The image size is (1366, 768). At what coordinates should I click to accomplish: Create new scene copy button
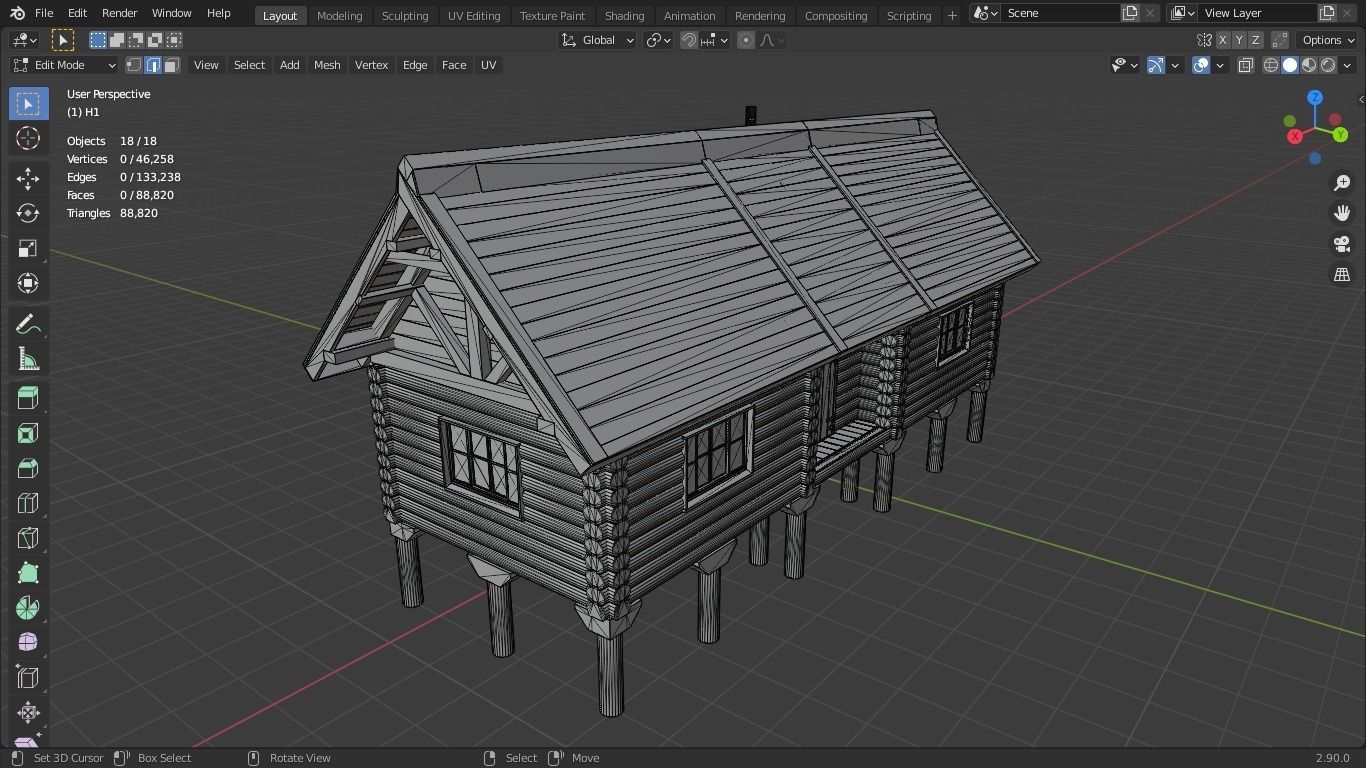coord(1130,13)
